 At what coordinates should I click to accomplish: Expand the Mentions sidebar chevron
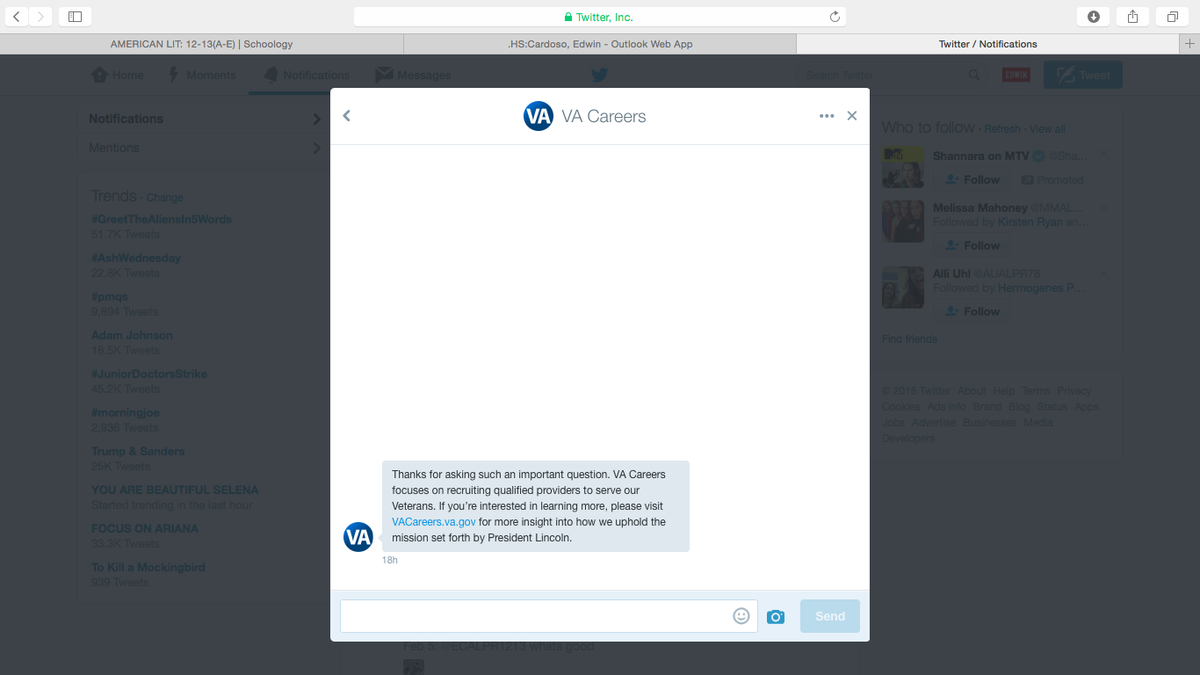317,148
